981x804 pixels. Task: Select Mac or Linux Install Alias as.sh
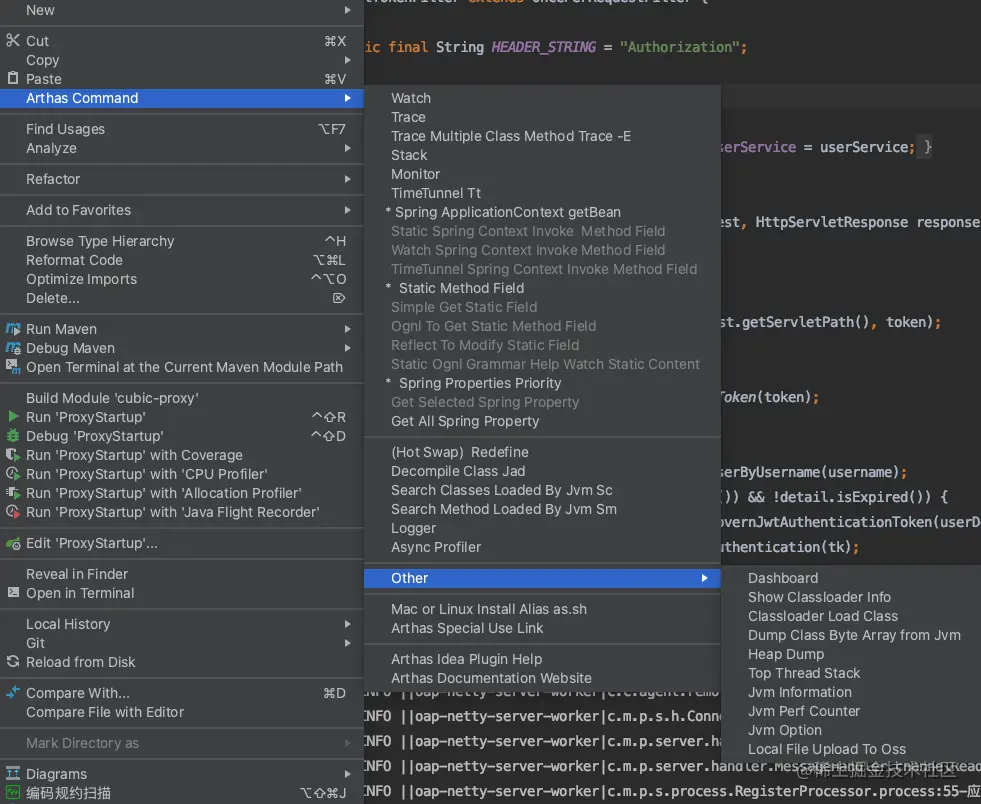[x=542, y=609]
